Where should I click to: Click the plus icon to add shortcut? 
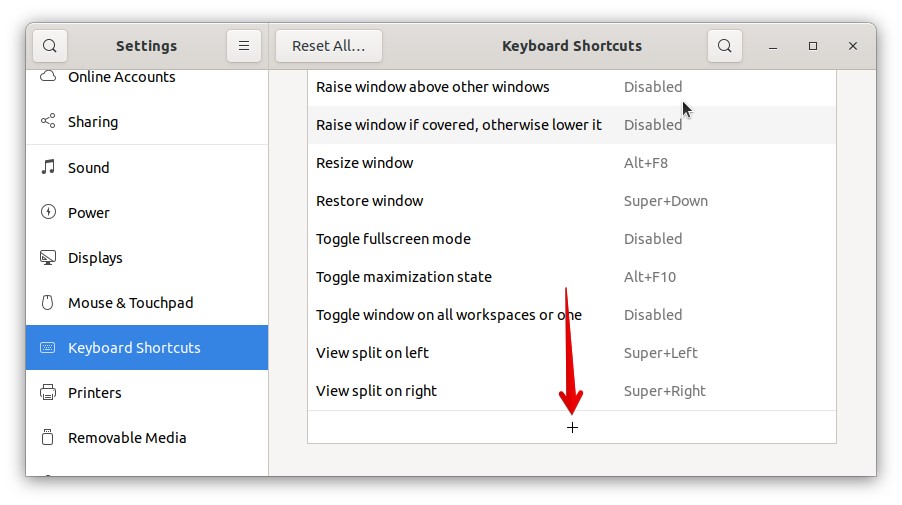tap(572, 428)
